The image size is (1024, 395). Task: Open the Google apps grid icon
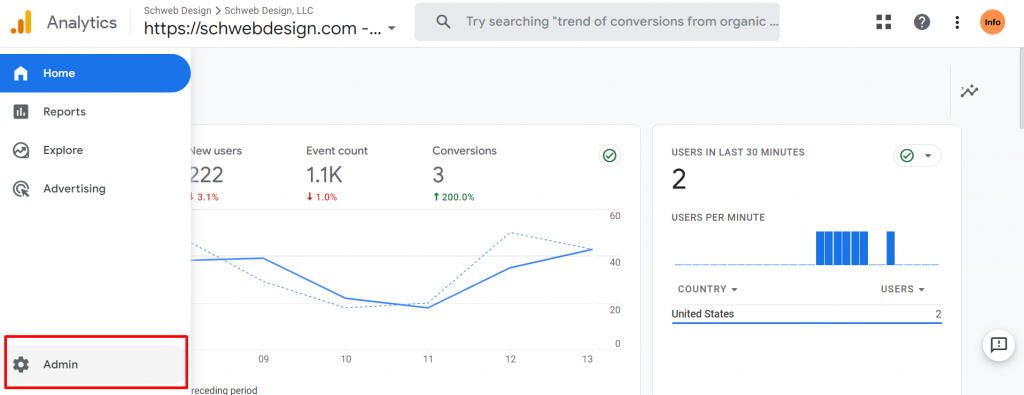point(884,22)
